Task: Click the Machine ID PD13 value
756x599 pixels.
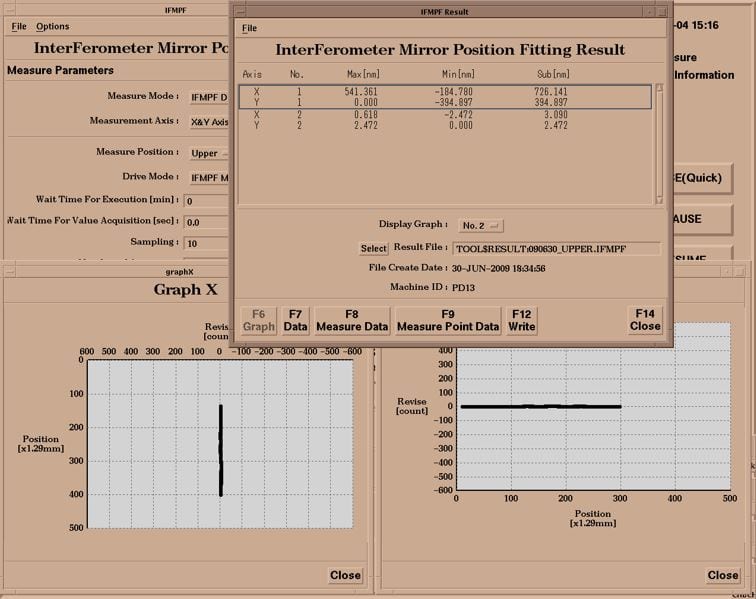Action: point(463,288)
